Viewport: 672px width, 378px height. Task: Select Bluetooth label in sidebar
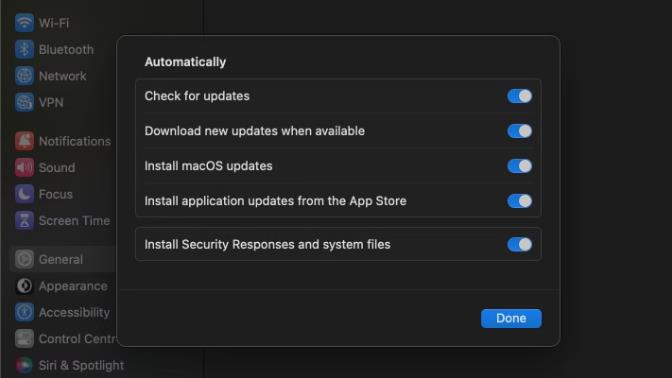(x=66, y=50)
